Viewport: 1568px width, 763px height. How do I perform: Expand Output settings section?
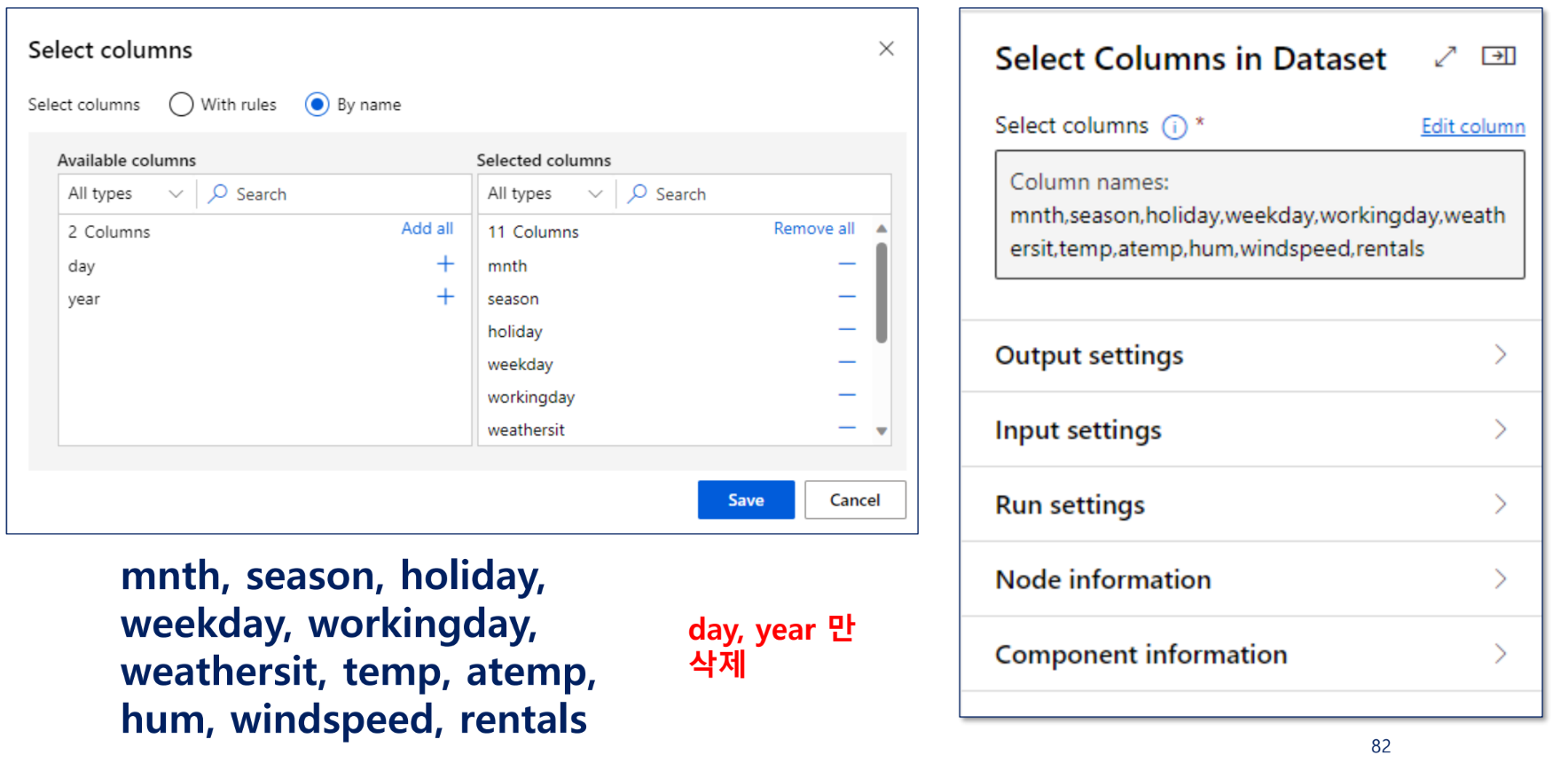point(1250,355)
